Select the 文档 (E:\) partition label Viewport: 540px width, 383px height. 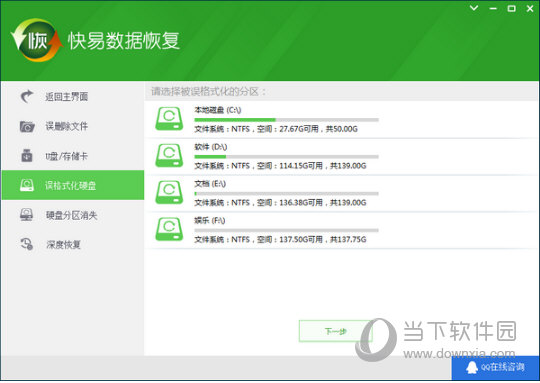pyautogui.click(x=210, y=184)
